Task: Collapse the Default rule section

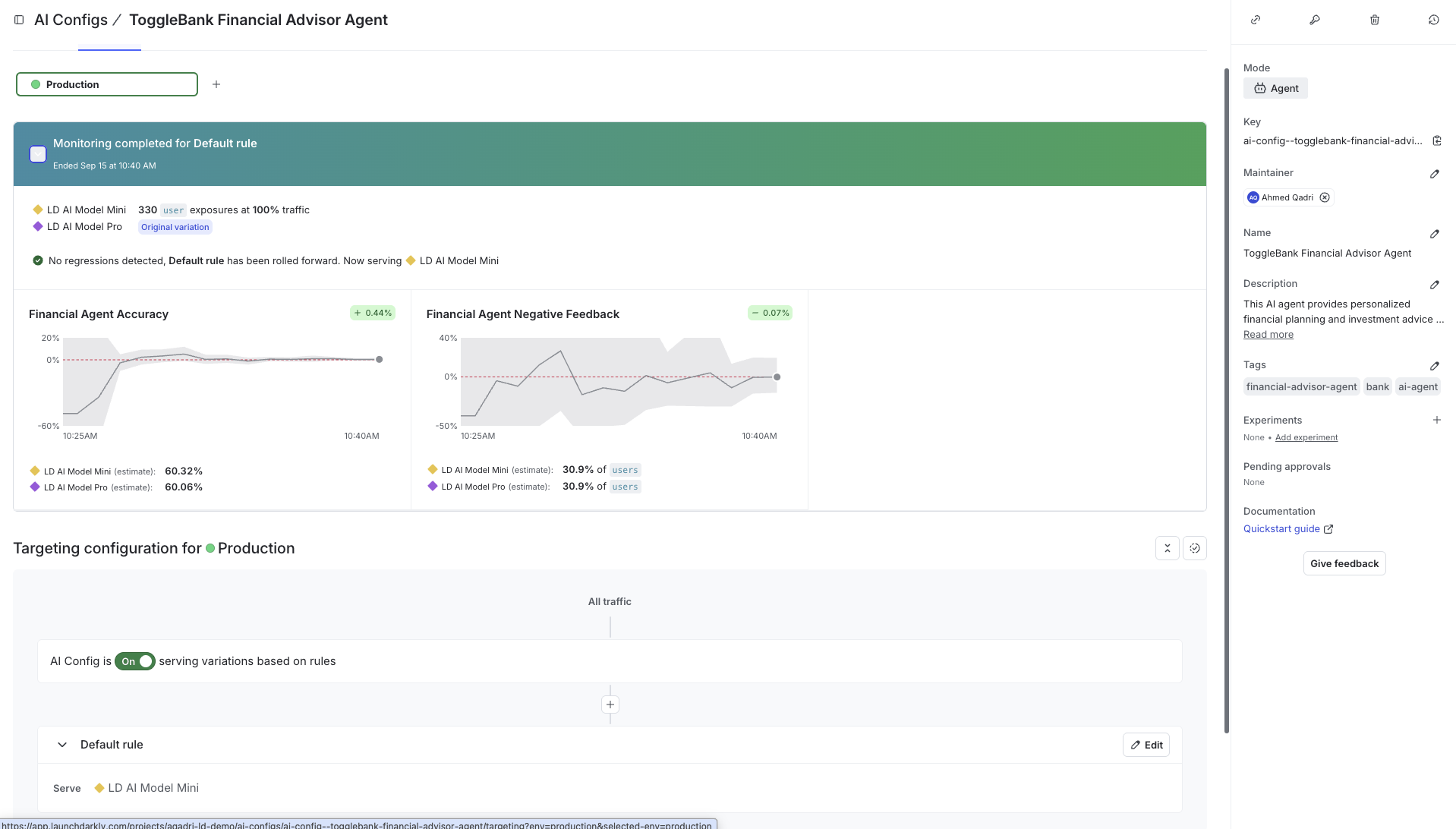Action: tap(62, 744)
